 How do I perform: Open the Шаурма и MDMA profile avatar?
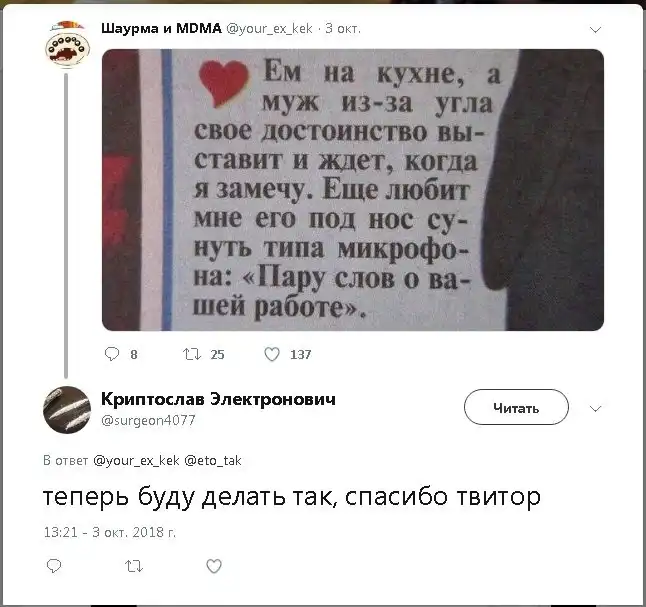(x=67, y=44)
